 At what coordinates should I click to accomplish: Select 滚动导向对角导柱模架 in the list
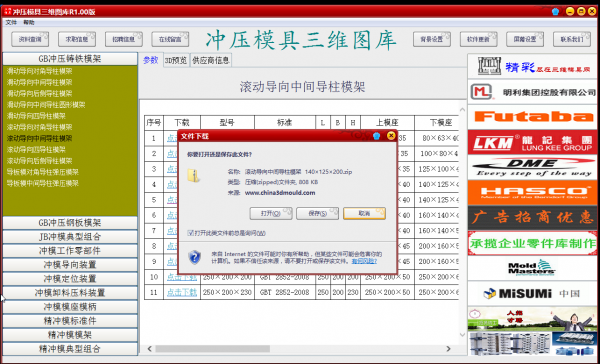(39, 127)
